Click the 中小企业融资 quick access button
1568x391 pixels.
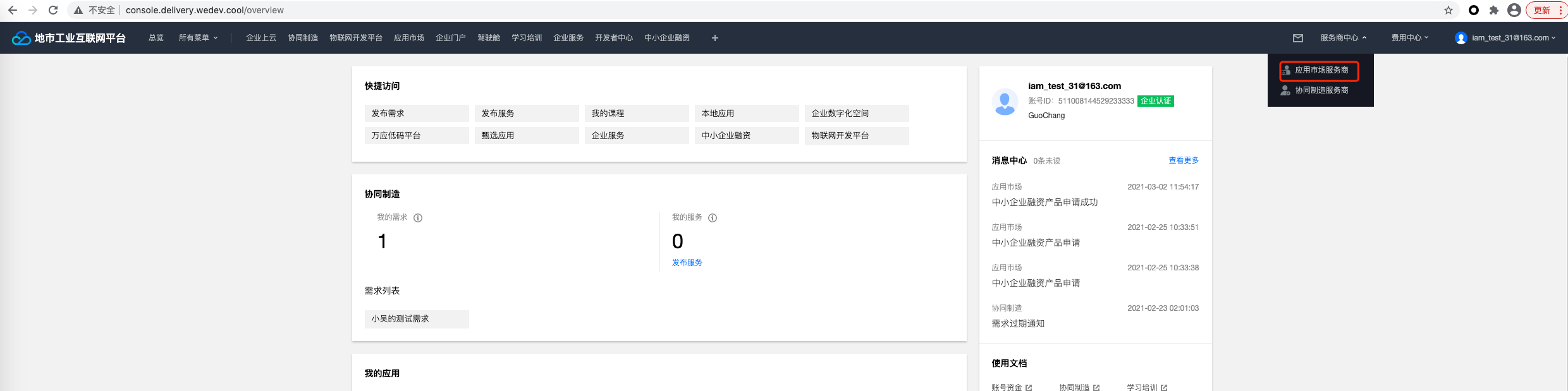tap(747, 136)
